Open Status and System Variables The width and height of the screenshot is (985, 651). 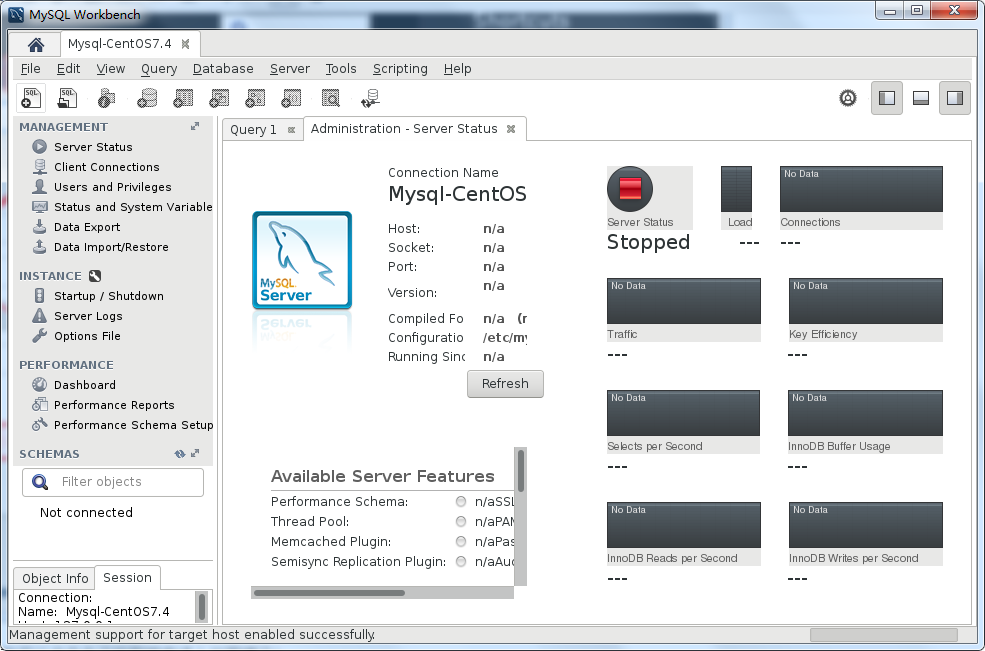click(122, 207)
